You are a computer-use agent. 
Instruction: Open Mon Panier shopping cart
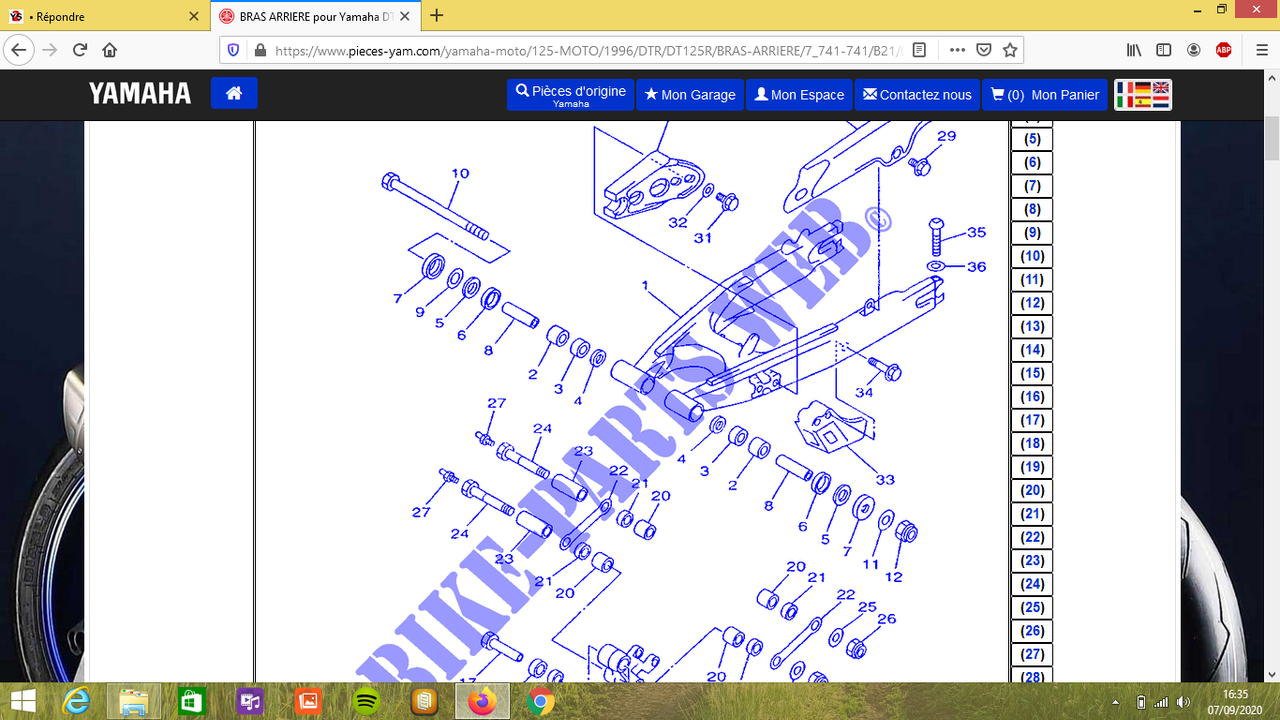point(1045,95)
